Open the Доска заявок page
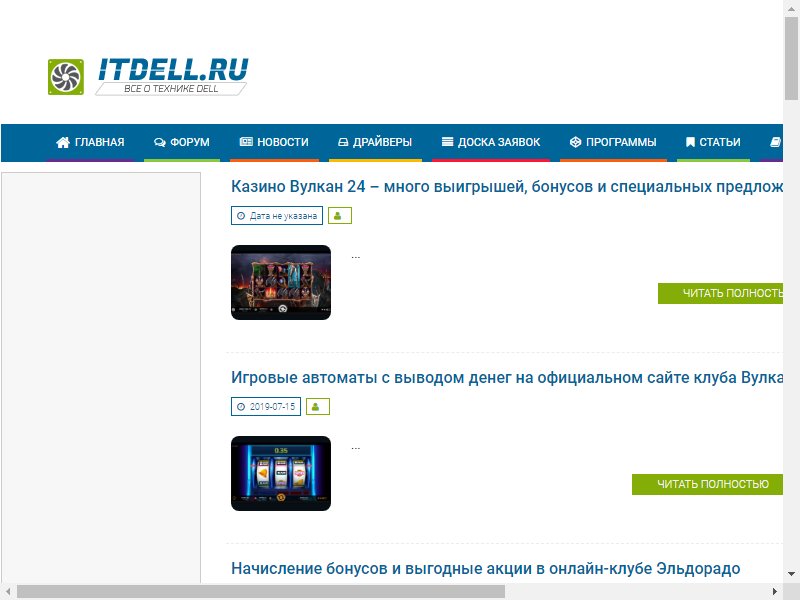This screenshot has height=600, width=800. 491,142
